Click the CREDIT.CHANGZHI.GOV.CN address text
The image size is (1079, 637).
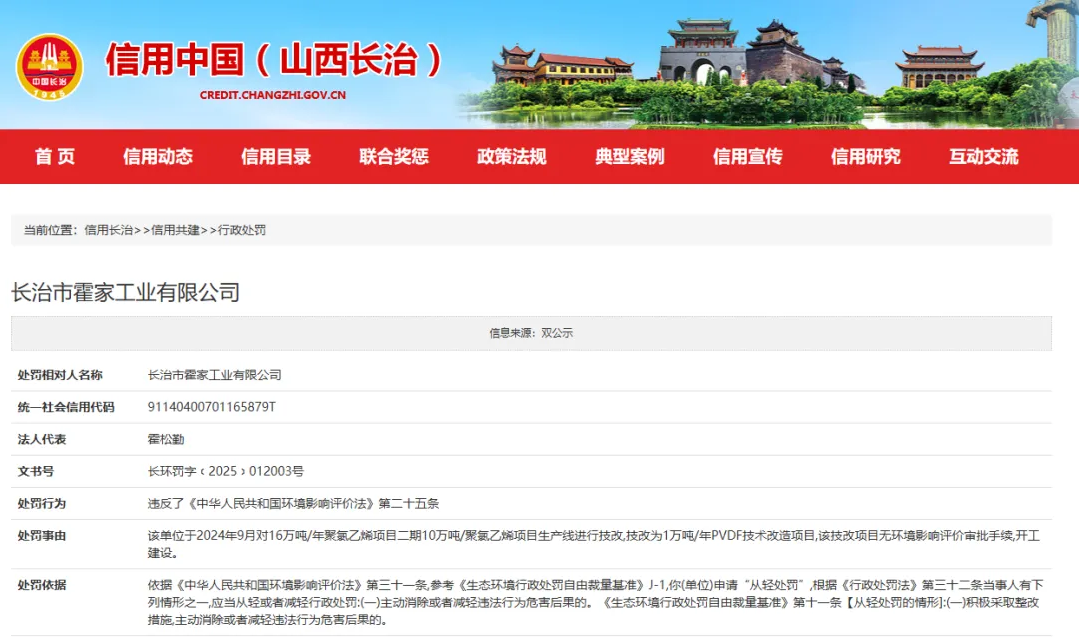tap(273, 95)
